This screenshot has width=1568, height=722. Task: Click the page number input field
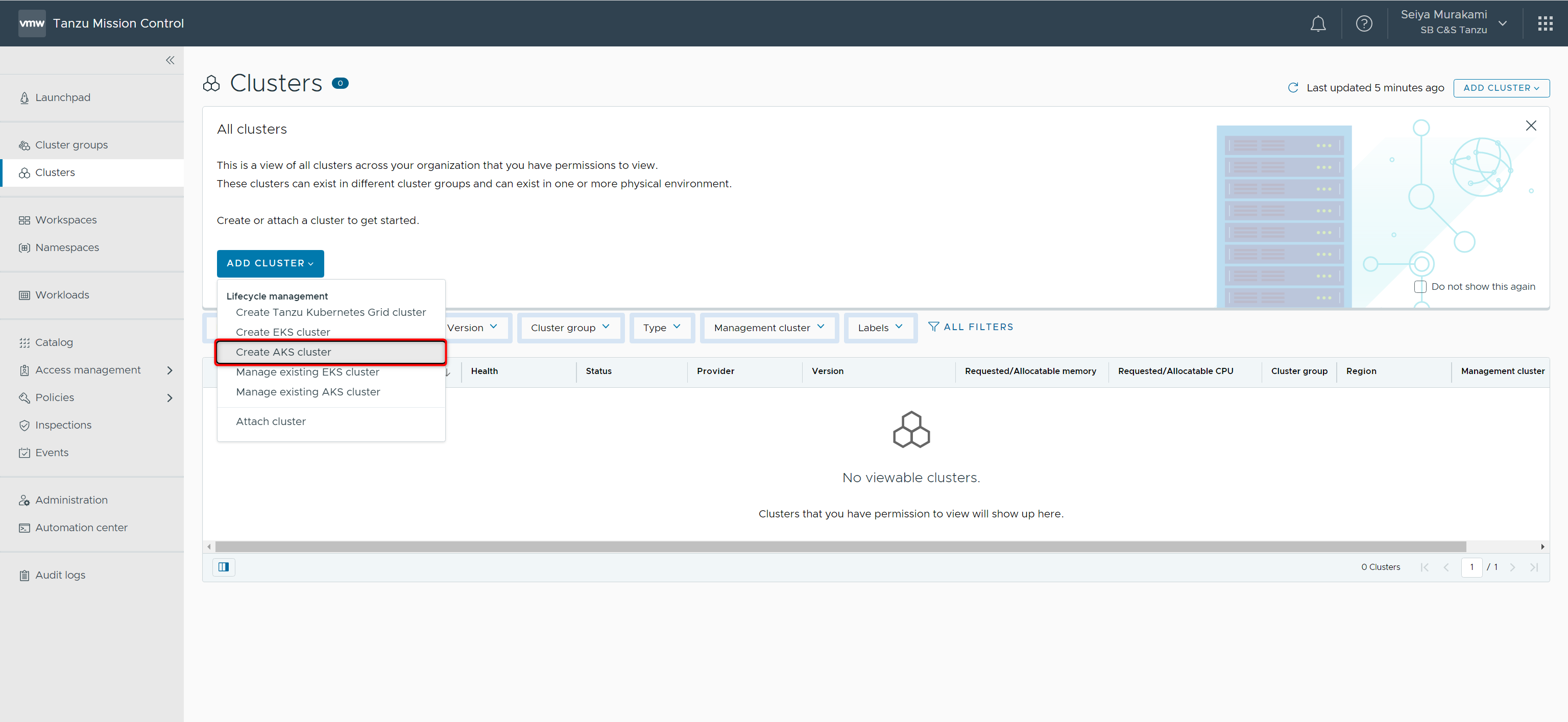1471,567
